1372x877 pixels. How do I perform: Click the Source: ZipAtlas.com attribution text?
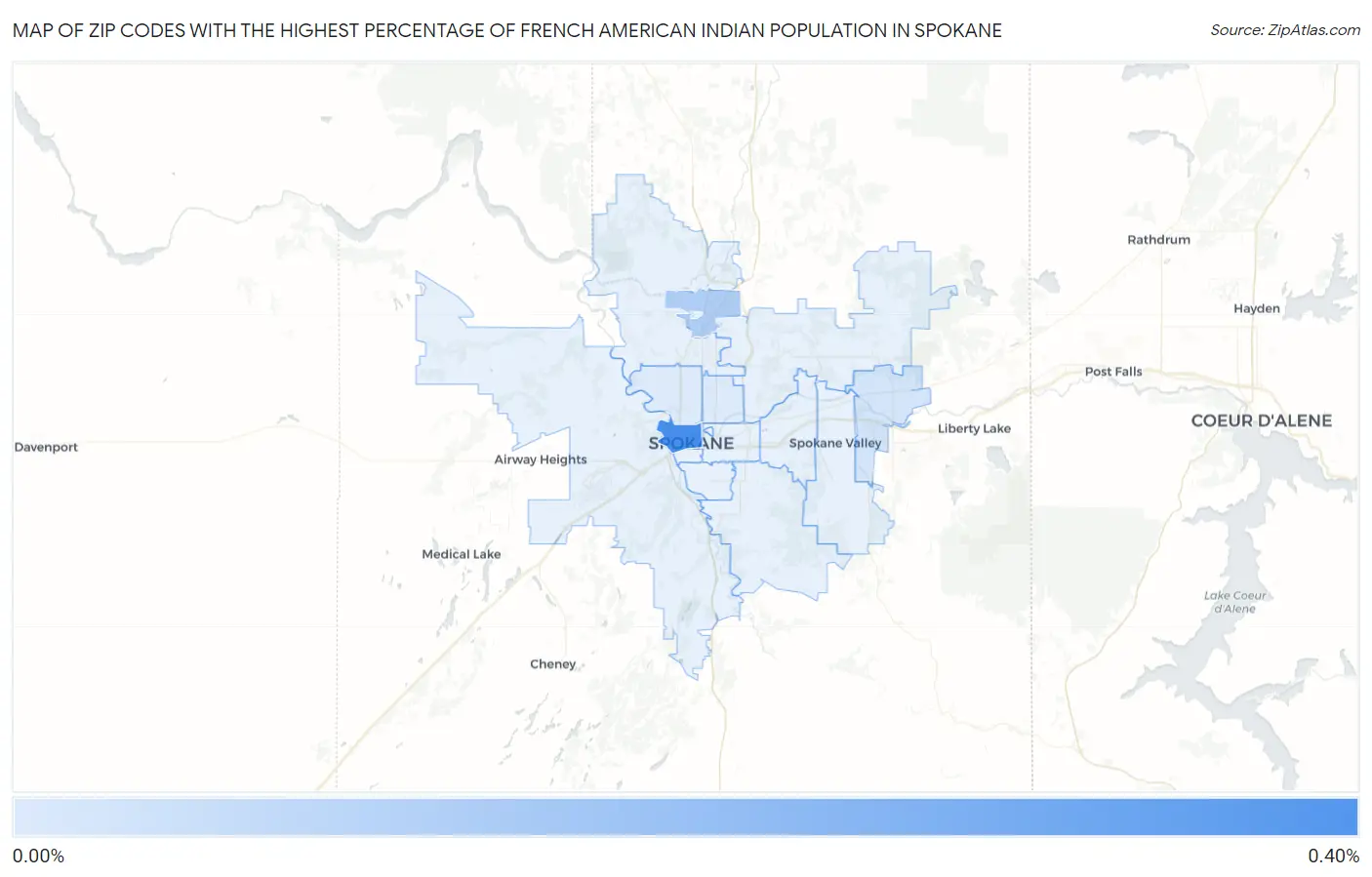(x=1285, y=30)
